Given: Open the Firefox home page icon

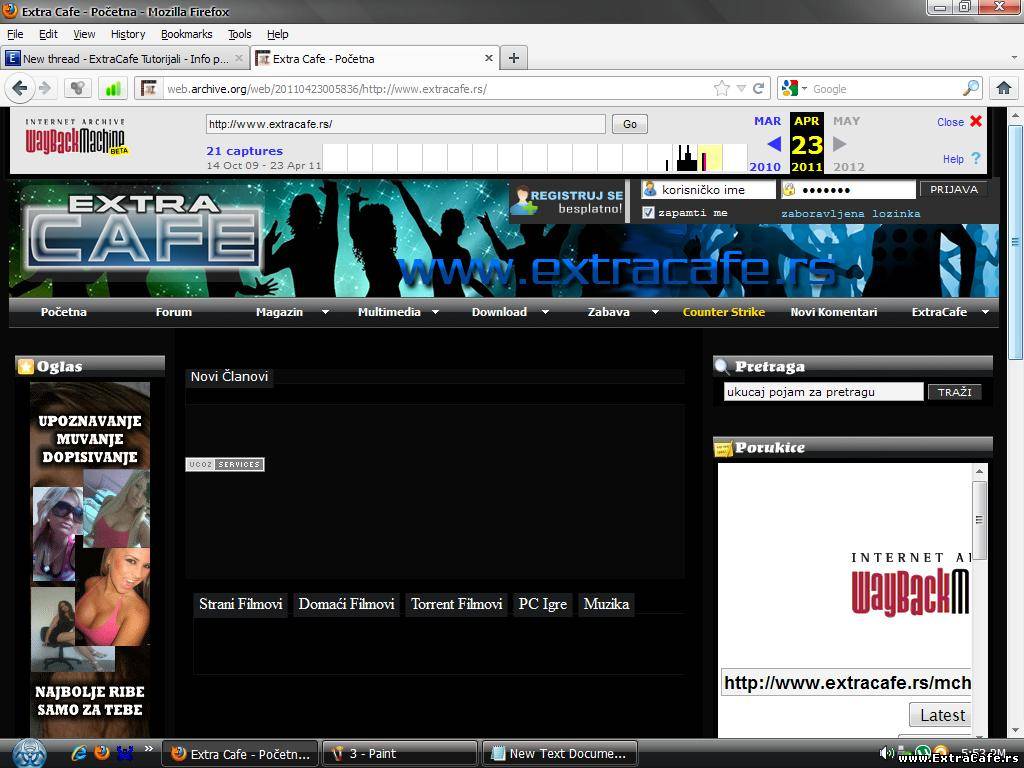Looking at the screenshot, I should coord(1004,88).
